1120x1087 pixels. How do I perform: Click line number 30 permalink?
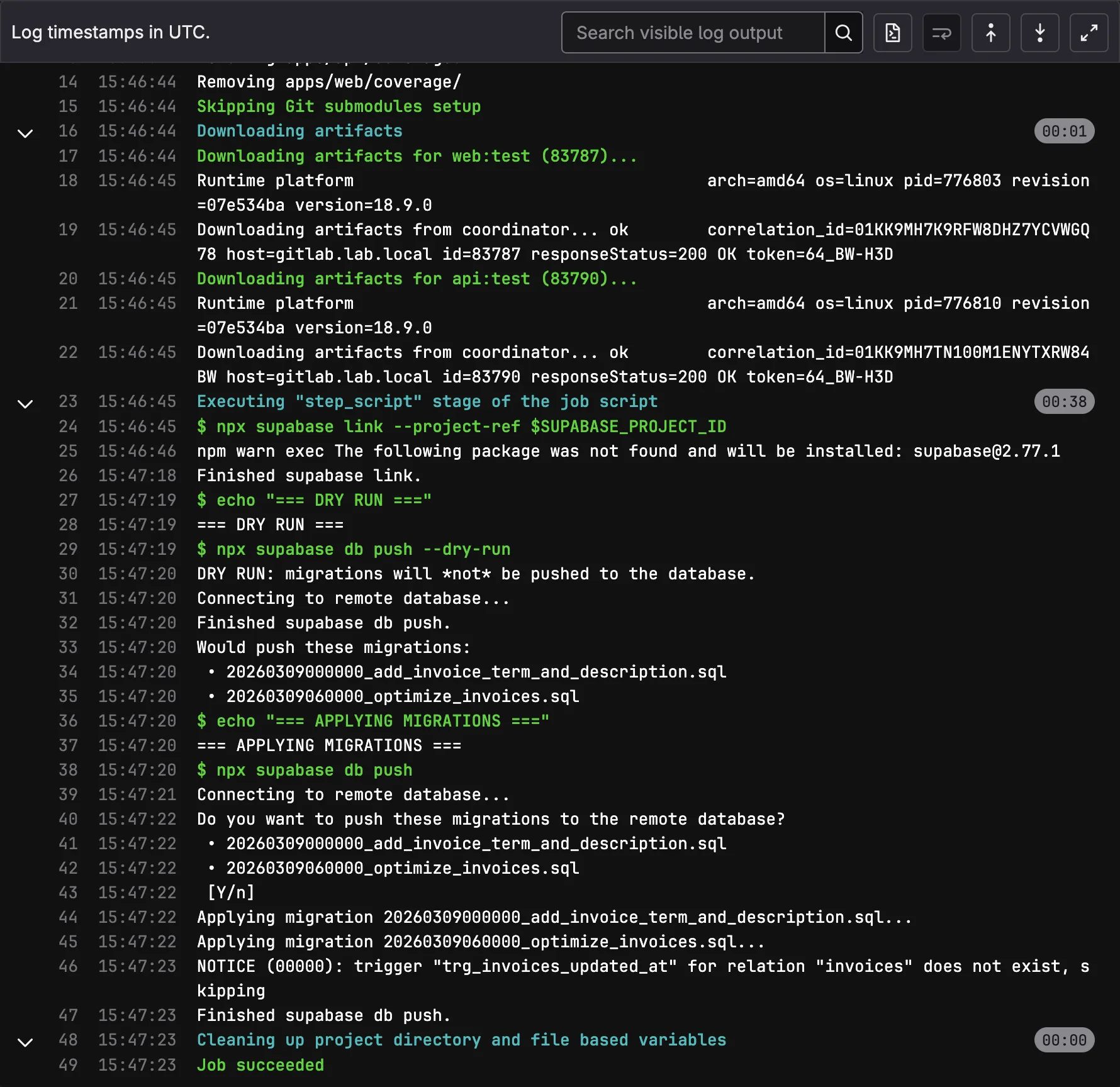[68, 573]
